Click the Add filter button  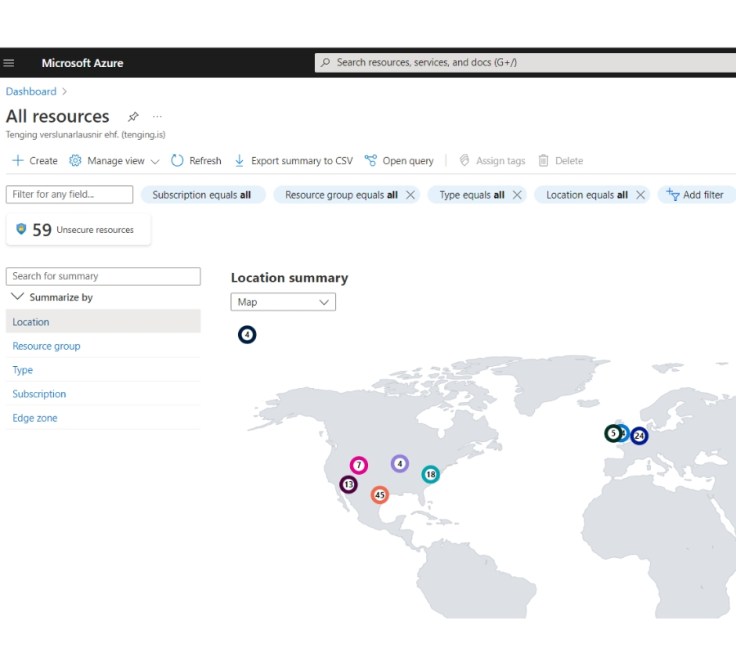pos(696,195)
